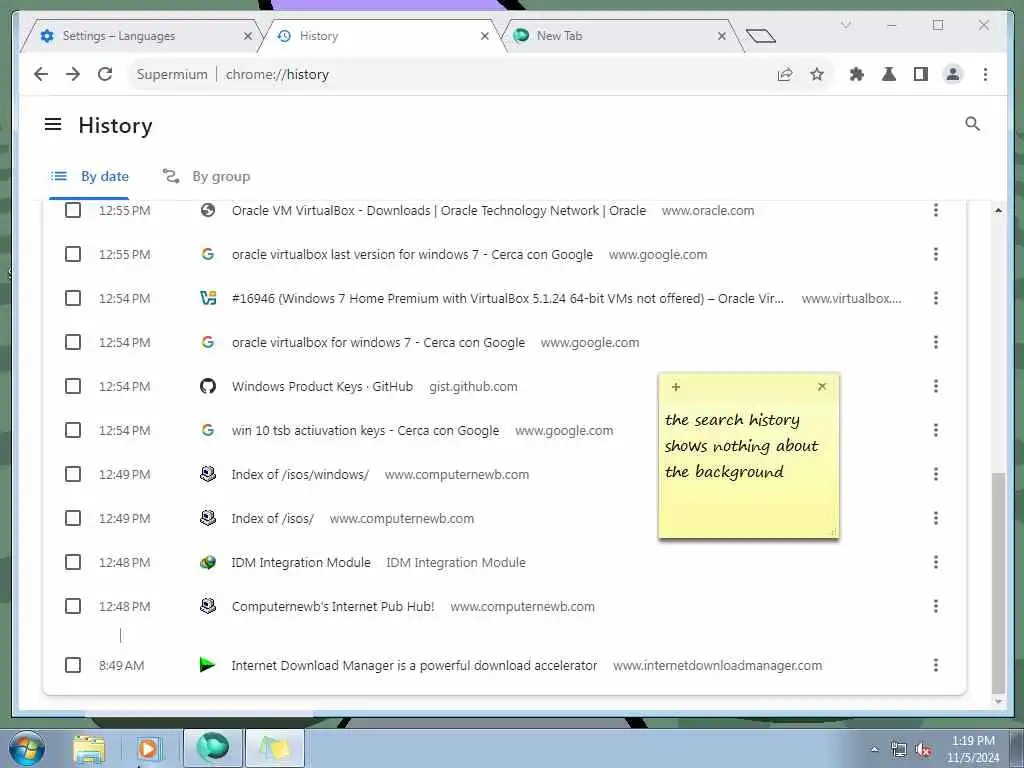
Task: Open Computernewb's Internet Pub Hub! link
Action: click(333, 606)
